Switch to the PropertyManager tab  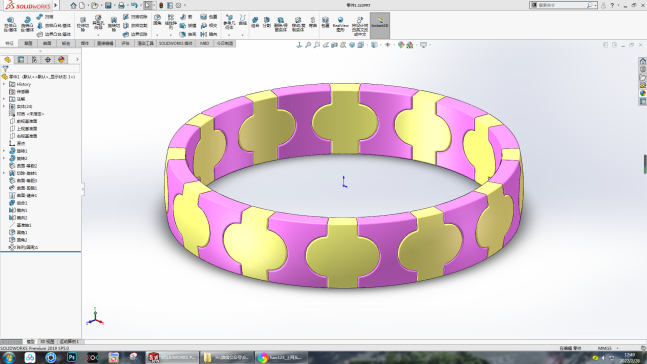(x=21, y=60)
